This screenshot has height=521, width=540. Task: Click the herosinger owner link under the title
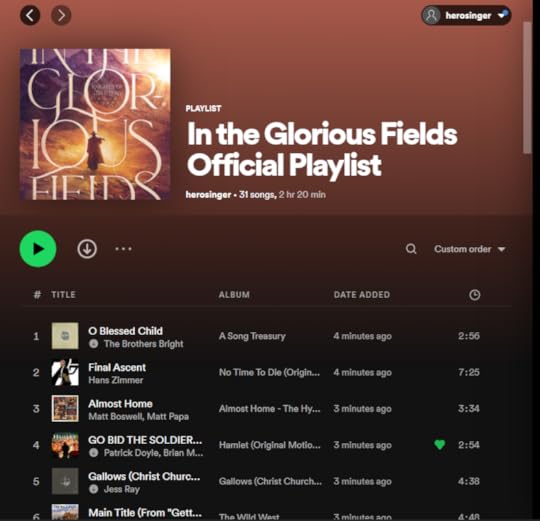point(208,195)
